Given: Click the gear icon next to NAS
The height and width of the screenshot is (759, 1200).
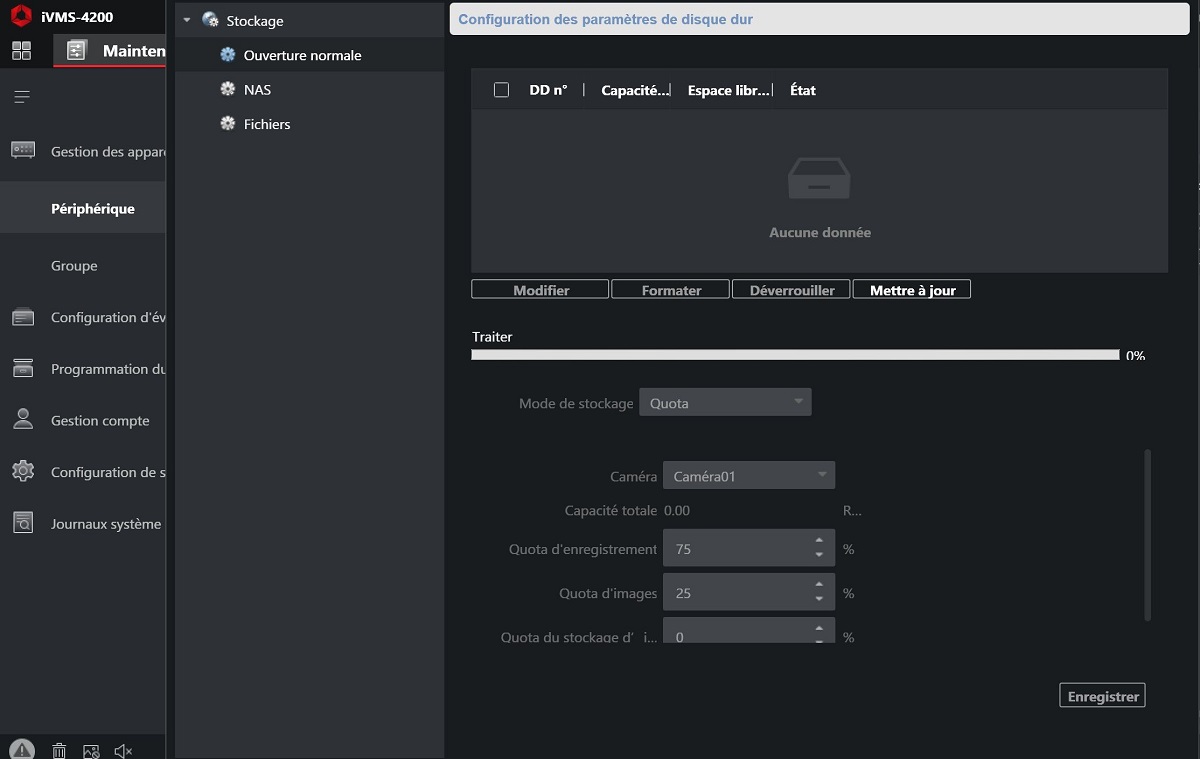Looking at the screenshot, I should tap(228, 90).
